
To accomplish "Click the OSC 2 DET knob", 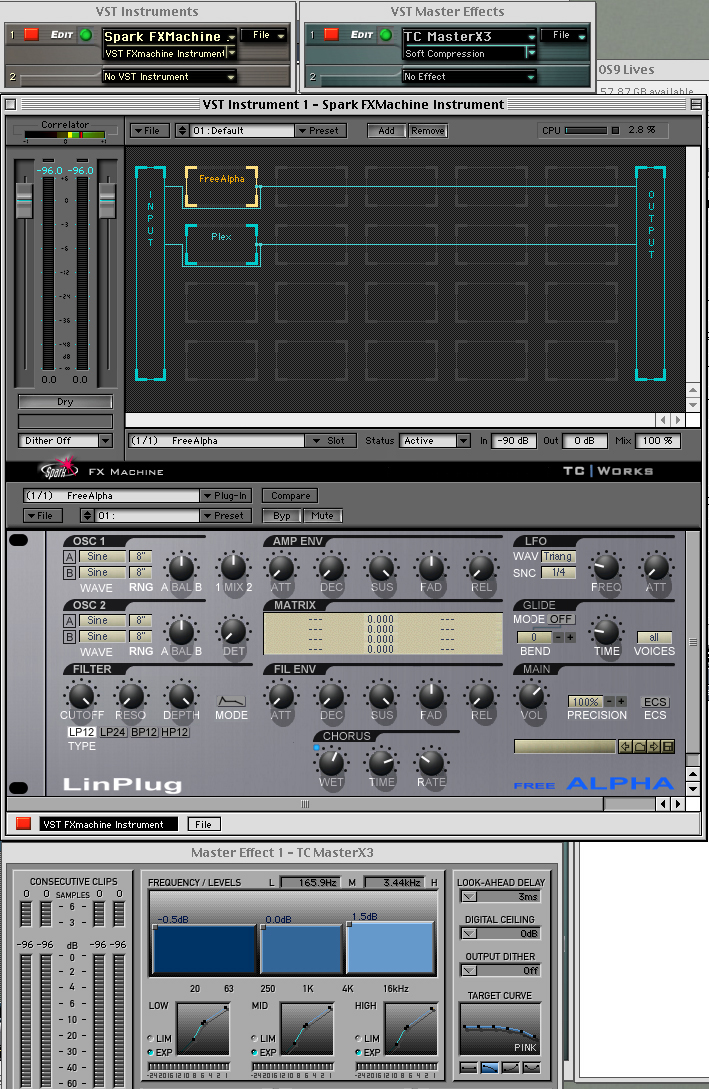I will point(233,631).
